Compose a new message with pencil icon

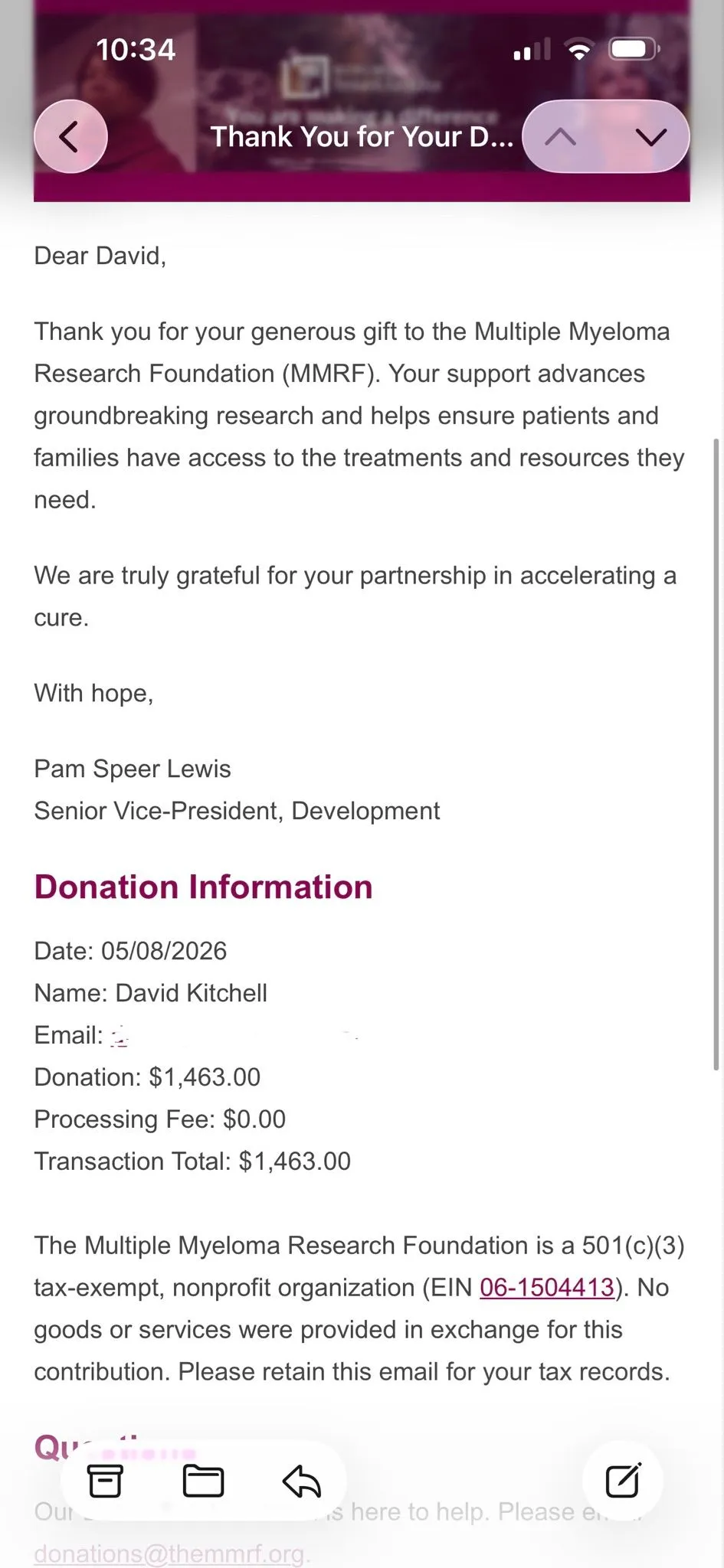click(x=623, y=1480)
